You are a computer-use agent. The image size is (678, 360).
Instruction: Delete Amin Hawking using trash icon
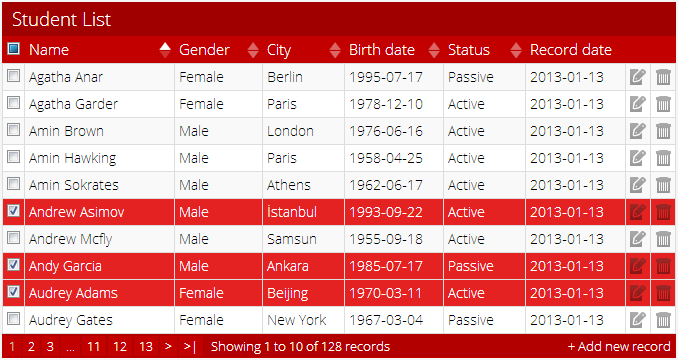click(x=663, y=158)
